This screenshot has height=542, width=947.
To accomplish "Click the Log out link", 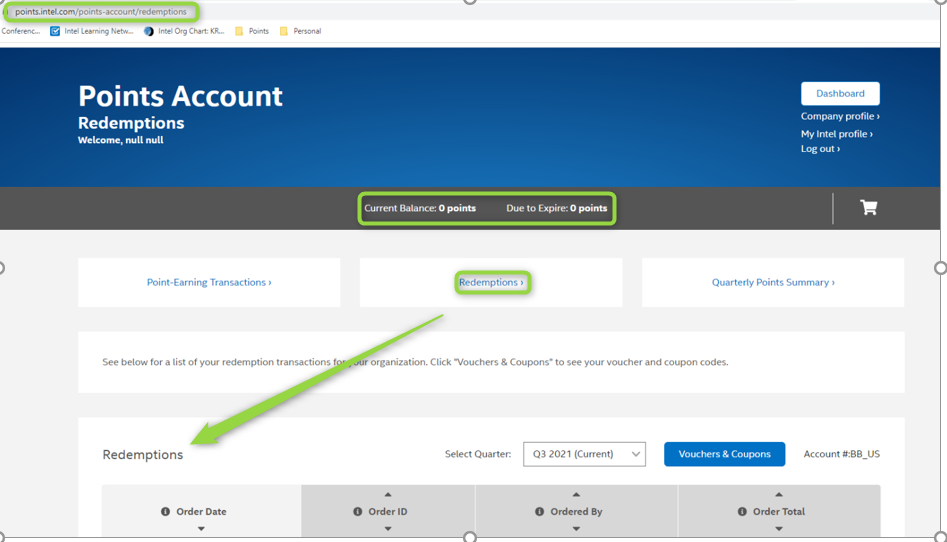I will pyautogui.click(x=820, y=149).
